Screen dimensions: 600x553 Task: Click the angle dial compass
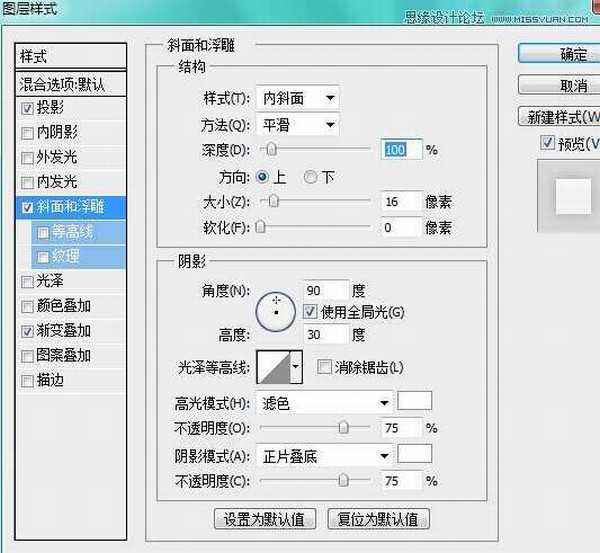(275, 312)
